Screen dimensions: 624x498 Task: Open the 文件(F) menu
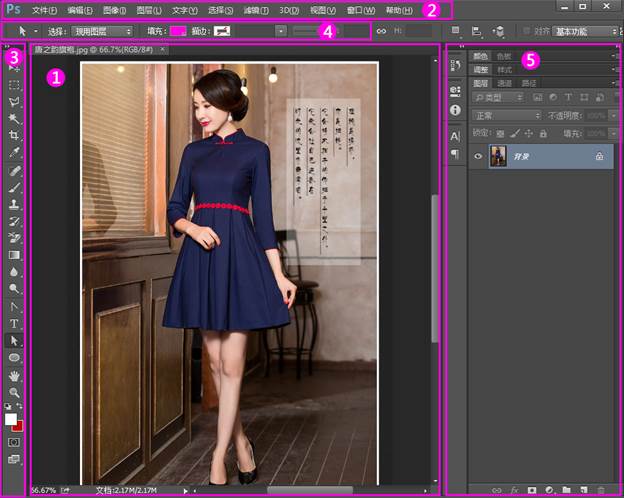click(x=44, y=10)
